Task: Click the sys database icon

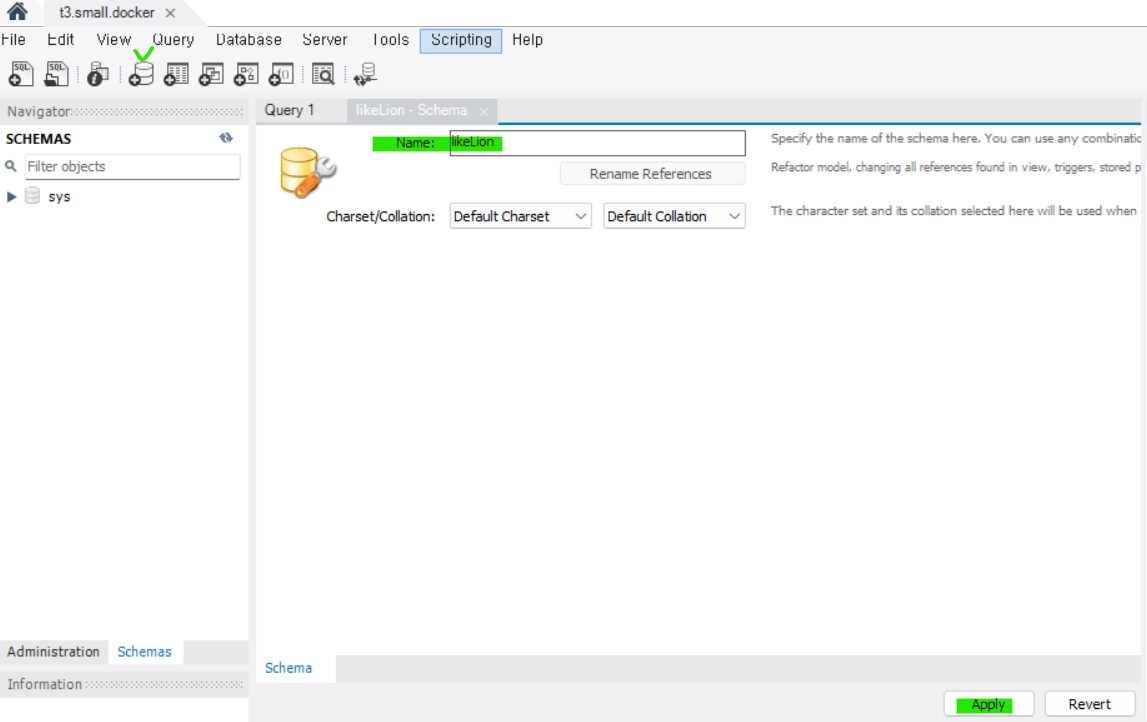Action: 32,196
